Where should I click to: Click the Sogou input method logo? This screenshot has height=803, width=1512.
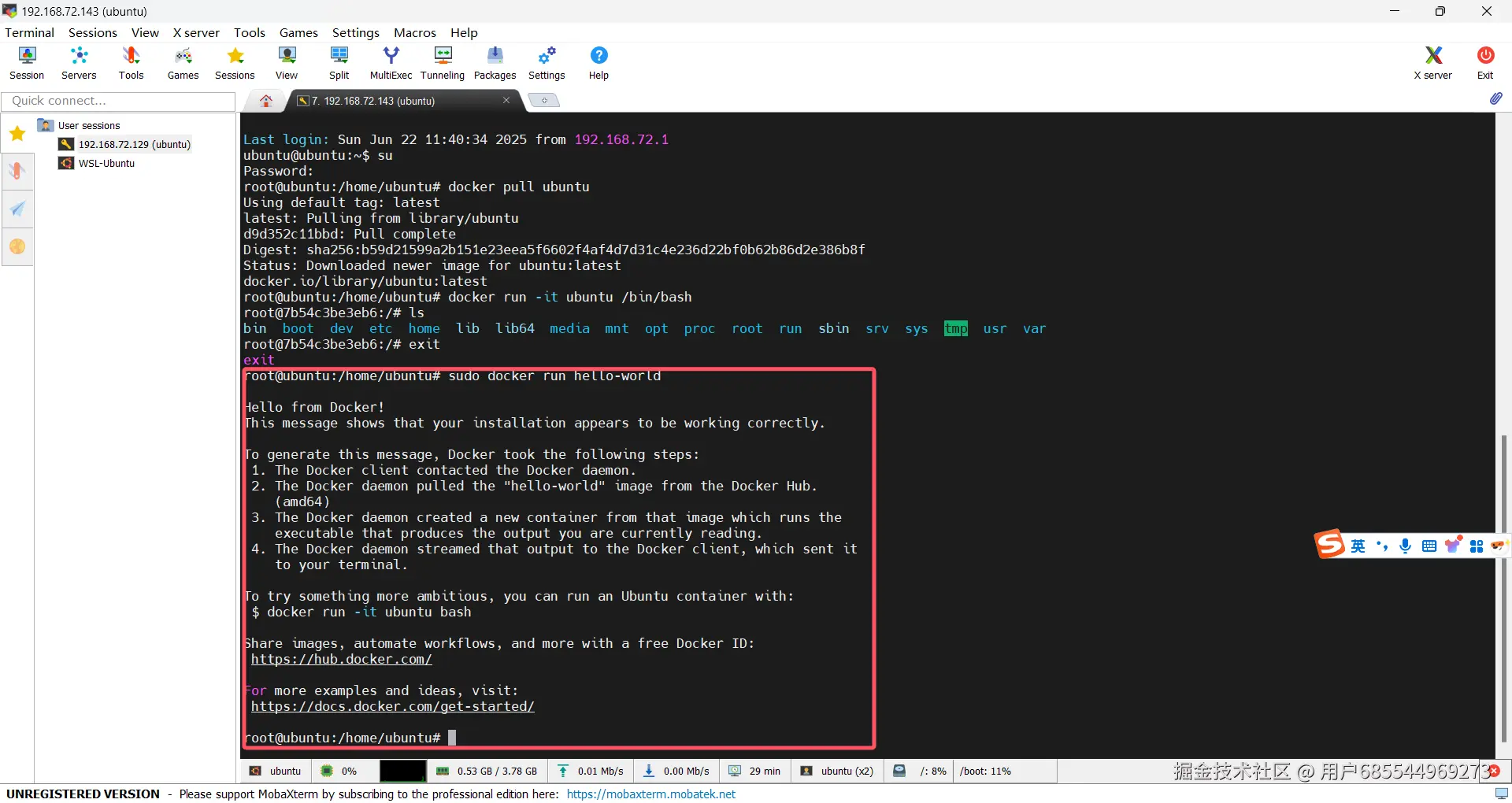click(x=1329, y=545)
